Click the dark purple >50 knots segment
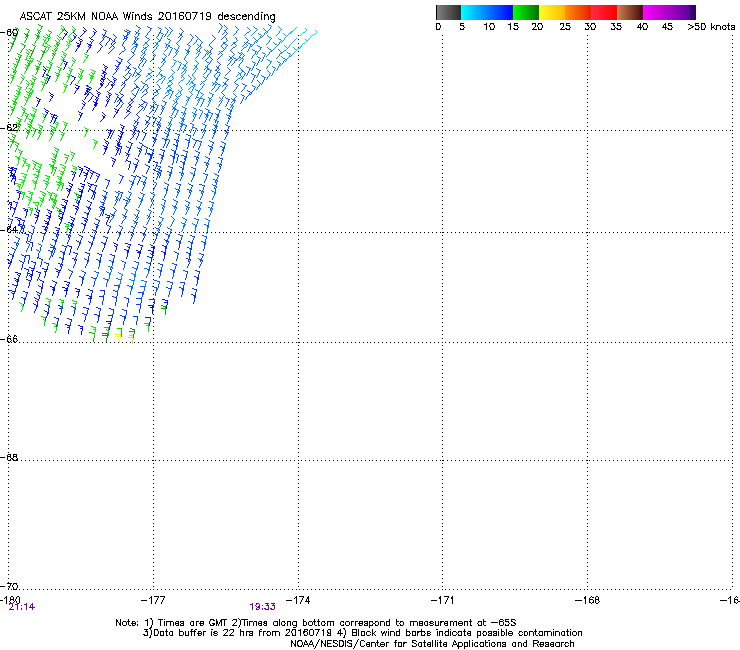Screen dimensions: 740x650 coord(693,12)
